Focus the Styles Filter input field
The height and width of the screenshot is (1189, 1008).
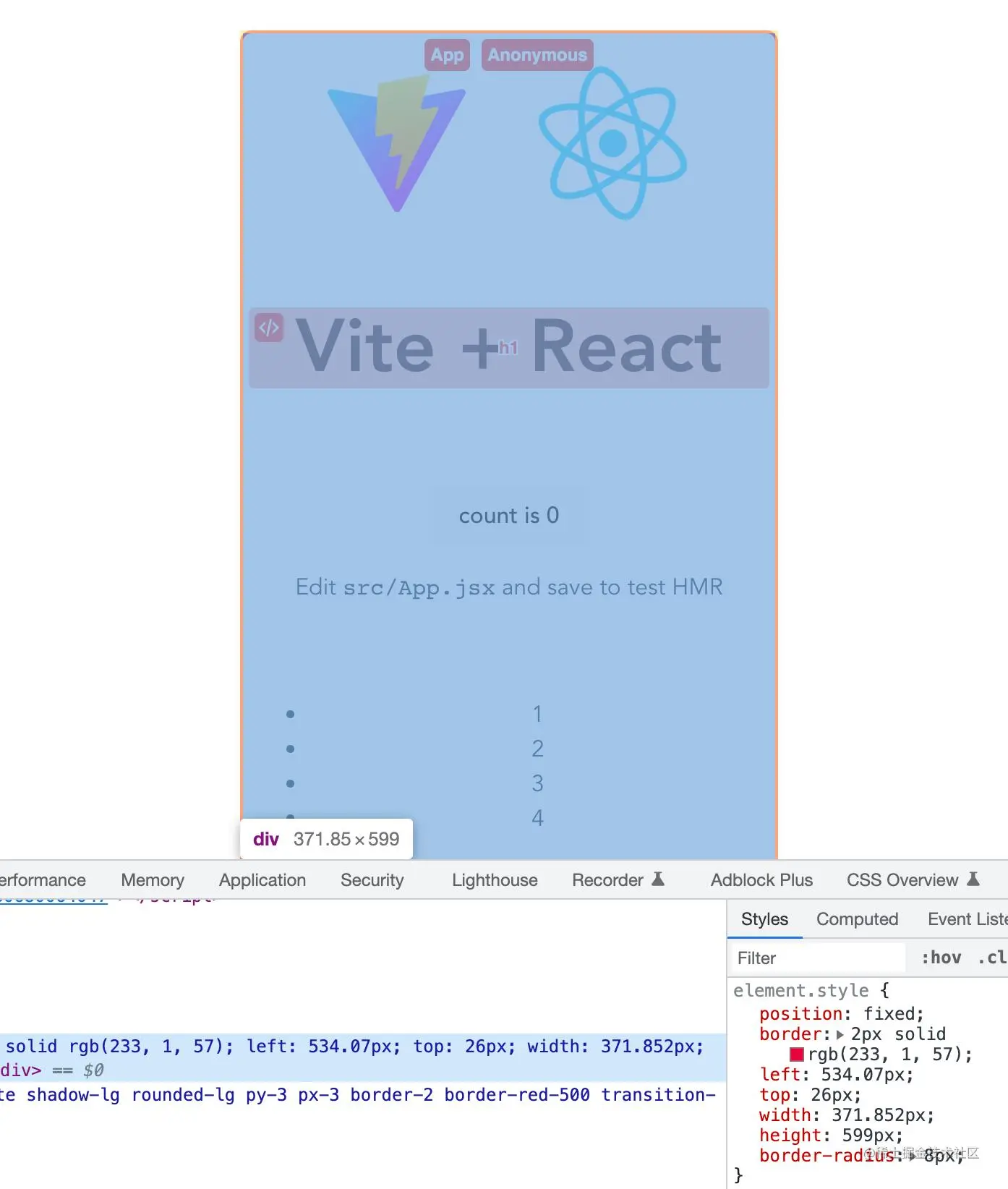tap(818, 958)
